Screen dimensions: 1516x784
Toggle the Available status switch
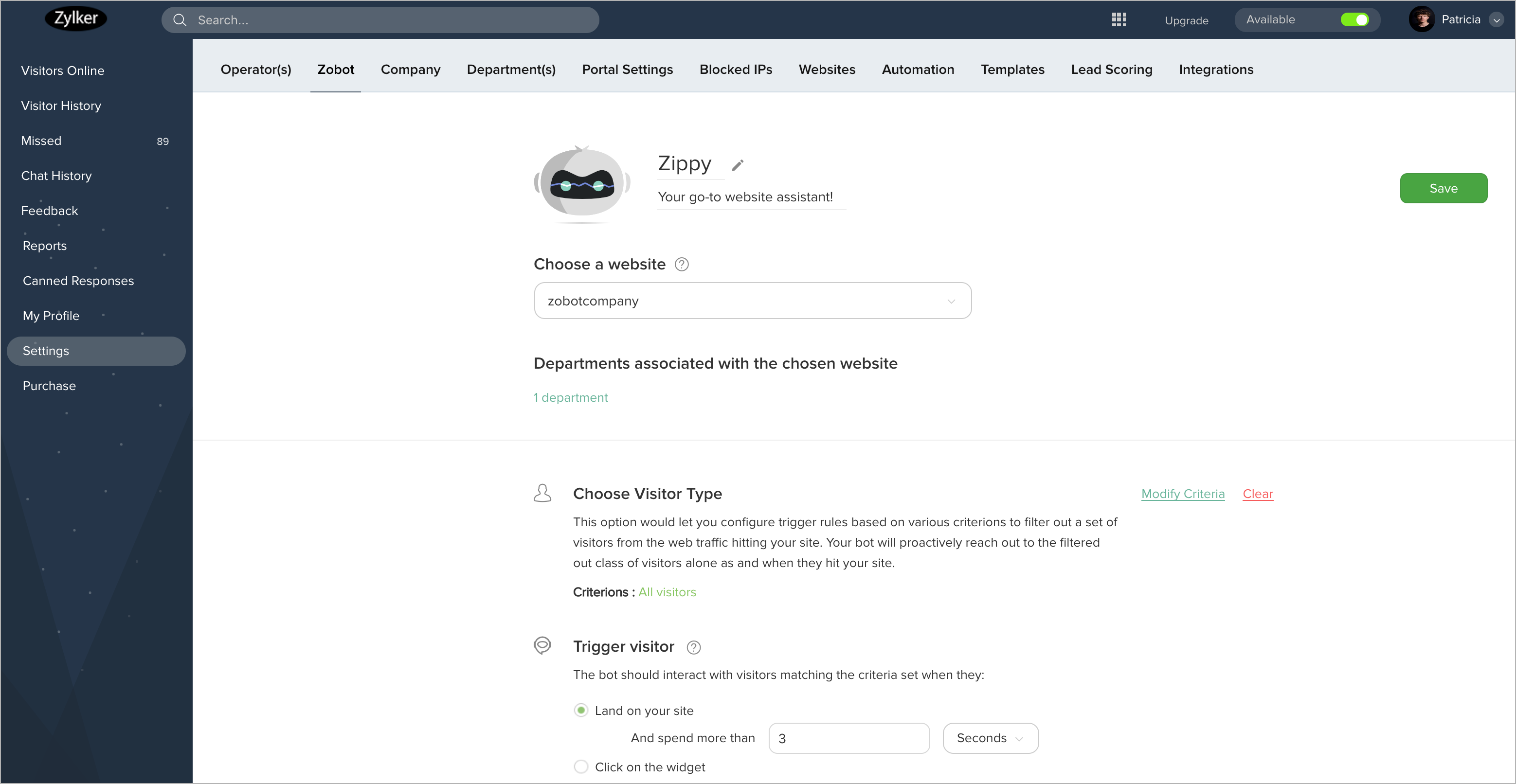[1354, 19]
